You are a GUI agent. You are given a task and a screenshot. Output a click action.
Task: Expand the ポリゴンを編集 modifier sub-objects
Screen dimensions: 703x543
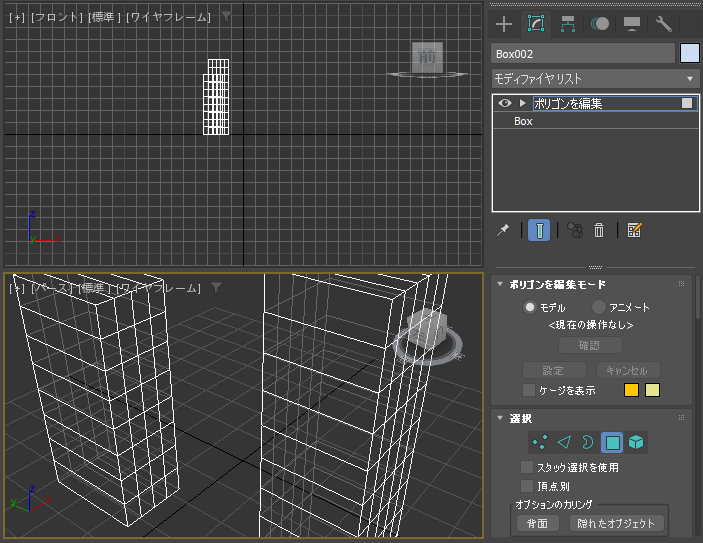522,103
